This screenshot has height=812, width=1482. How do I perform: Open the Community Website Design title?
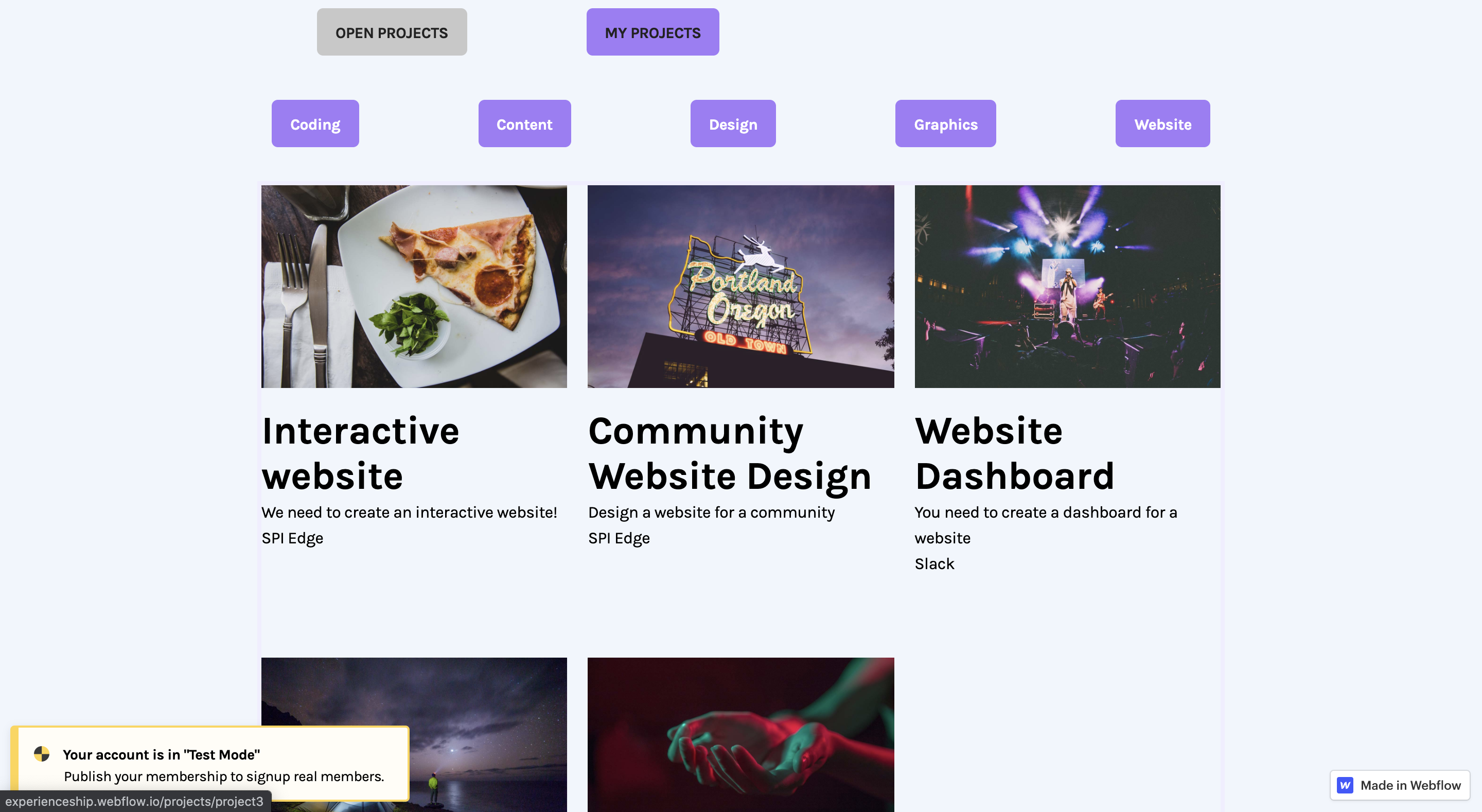(x=729, y=453)
